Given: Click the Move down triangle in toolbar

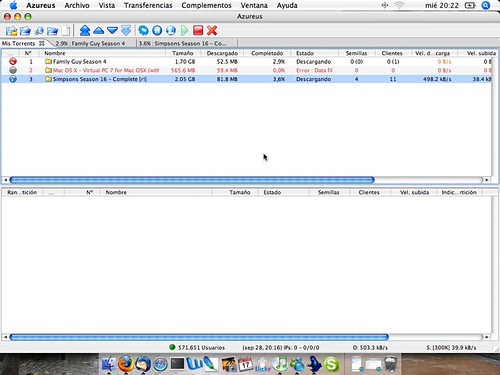Looking at the screenshot, I should (x=112, y=31).
